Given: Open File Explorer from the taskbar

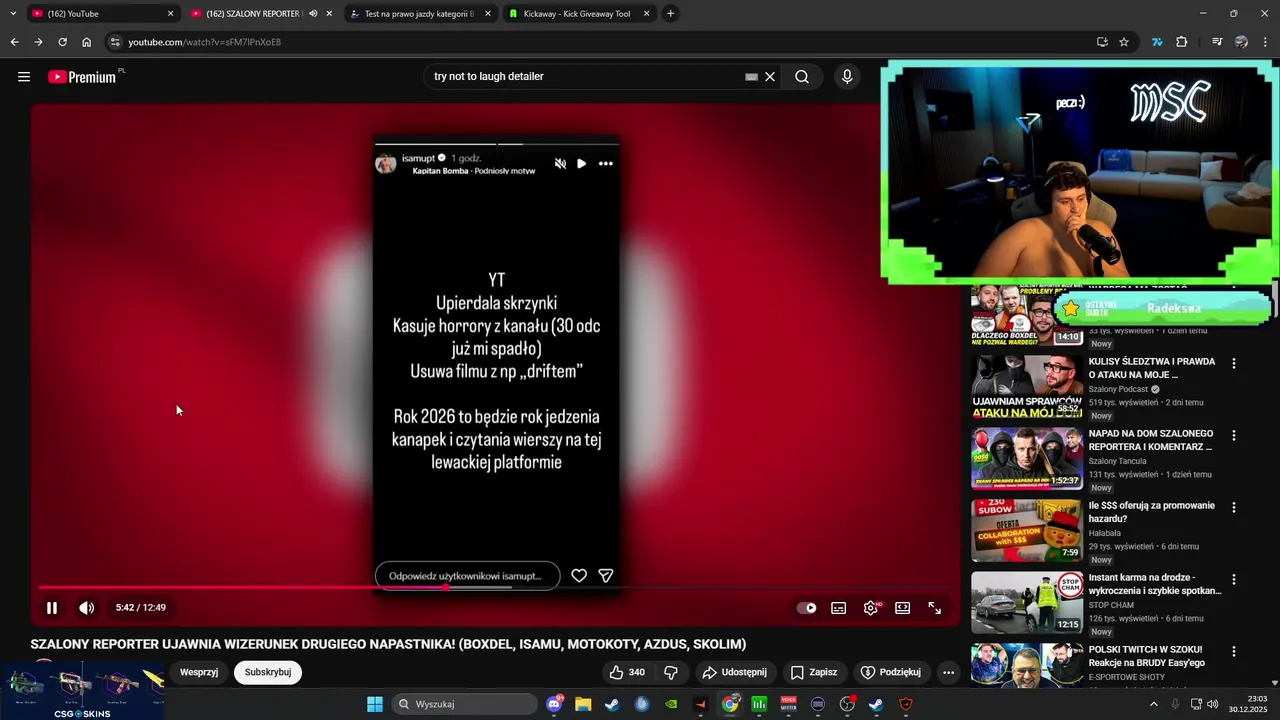Looking at the screenshot, I should 583,704.
